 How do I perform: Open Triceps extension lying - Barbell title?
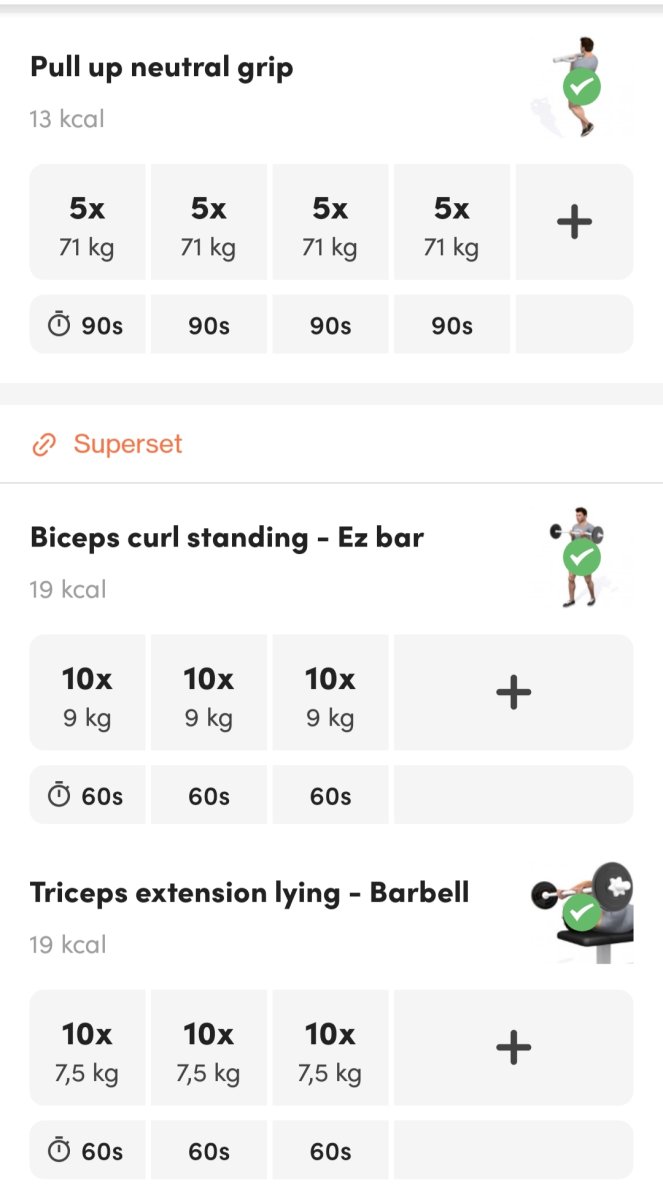click(249, 893)
